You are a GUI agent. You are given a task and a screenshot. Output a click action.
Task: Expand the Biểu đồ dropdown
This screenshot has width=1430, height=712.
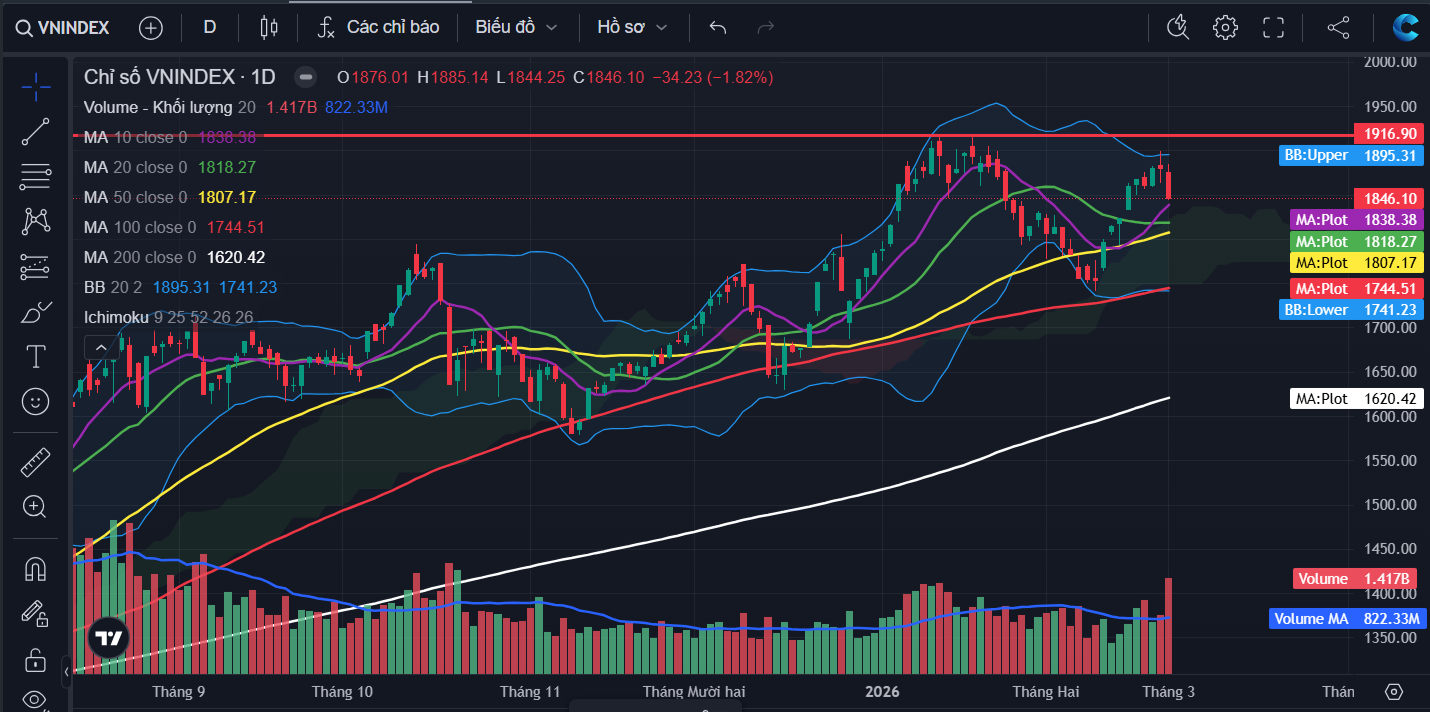[516, 27]
